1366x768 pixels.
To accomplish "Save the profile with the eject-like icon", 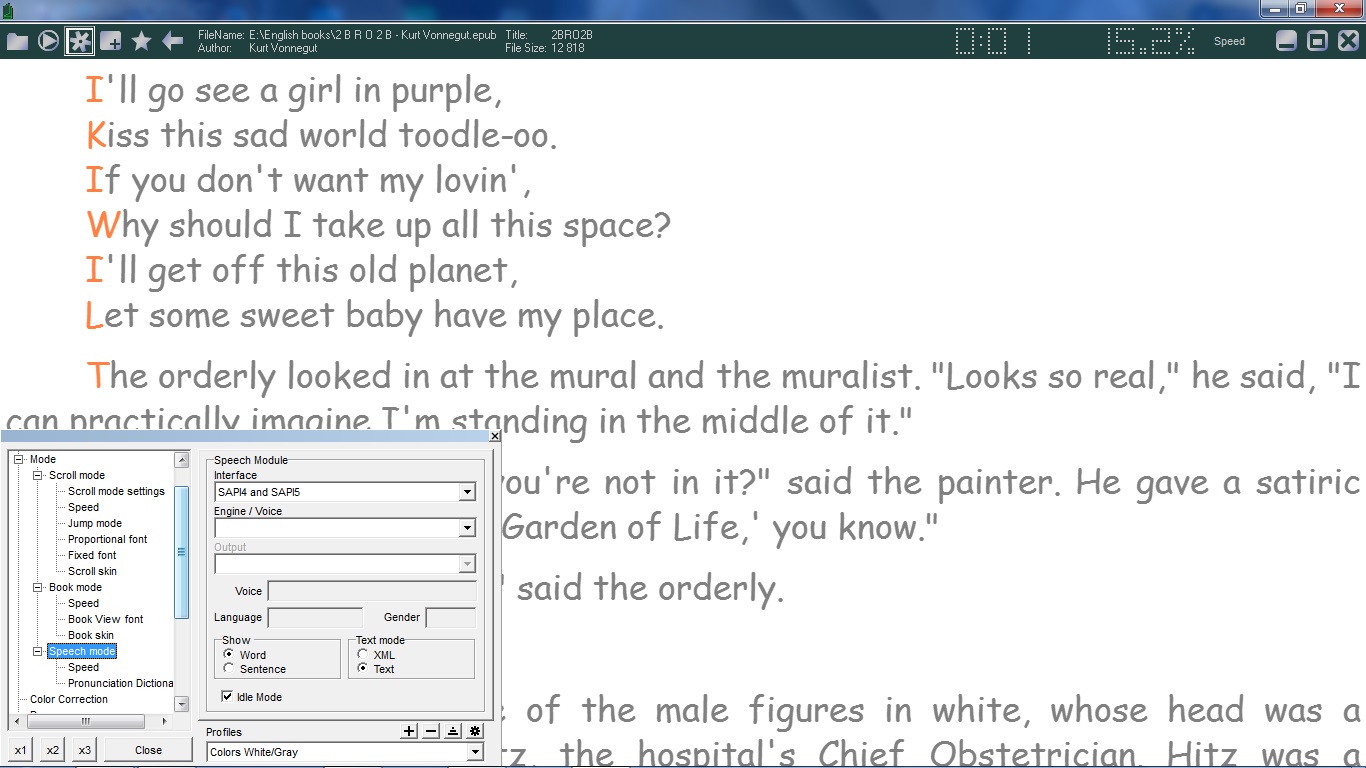I will pyautogui.click(x=453, y=732).
